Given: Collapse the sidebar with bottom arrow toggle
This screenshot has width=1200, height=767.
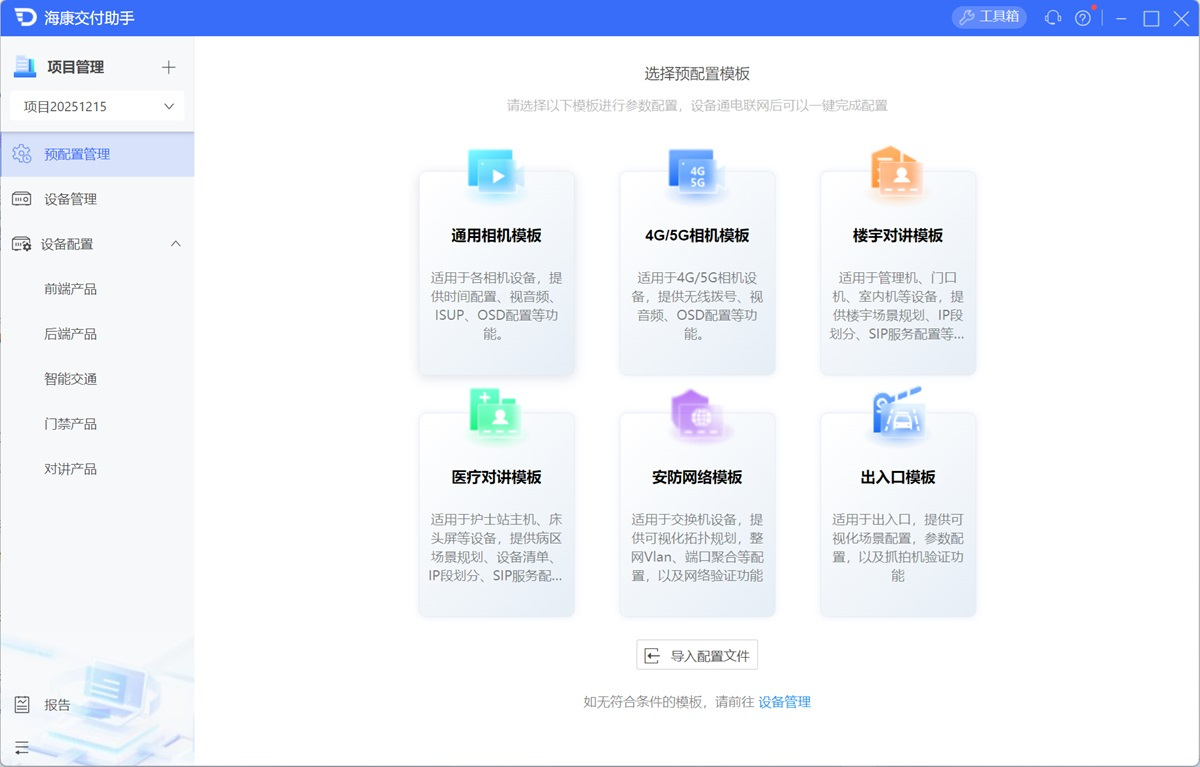Looking at the screenshot, I should point(22,748).
